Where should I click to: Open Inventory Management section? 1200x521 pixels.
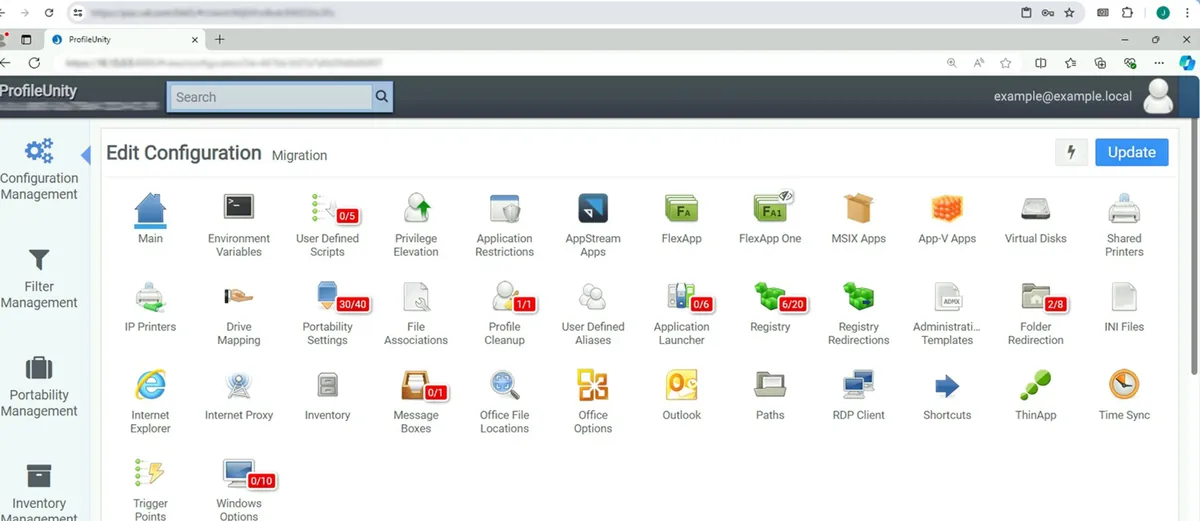point(39,491)
